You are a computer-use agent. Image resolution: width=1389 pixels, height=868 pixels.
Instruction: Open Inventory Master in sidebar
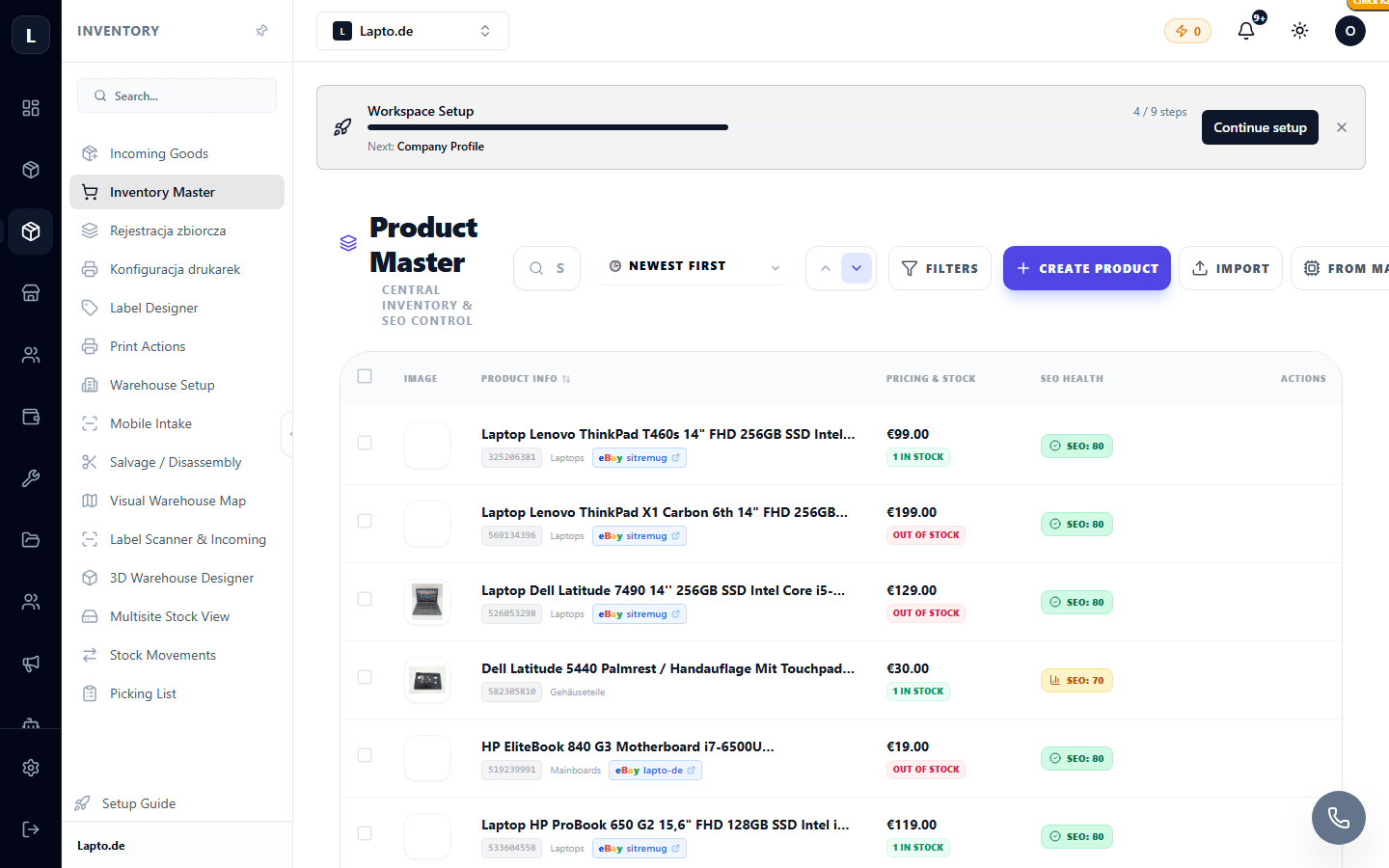(x=177, y=192)
